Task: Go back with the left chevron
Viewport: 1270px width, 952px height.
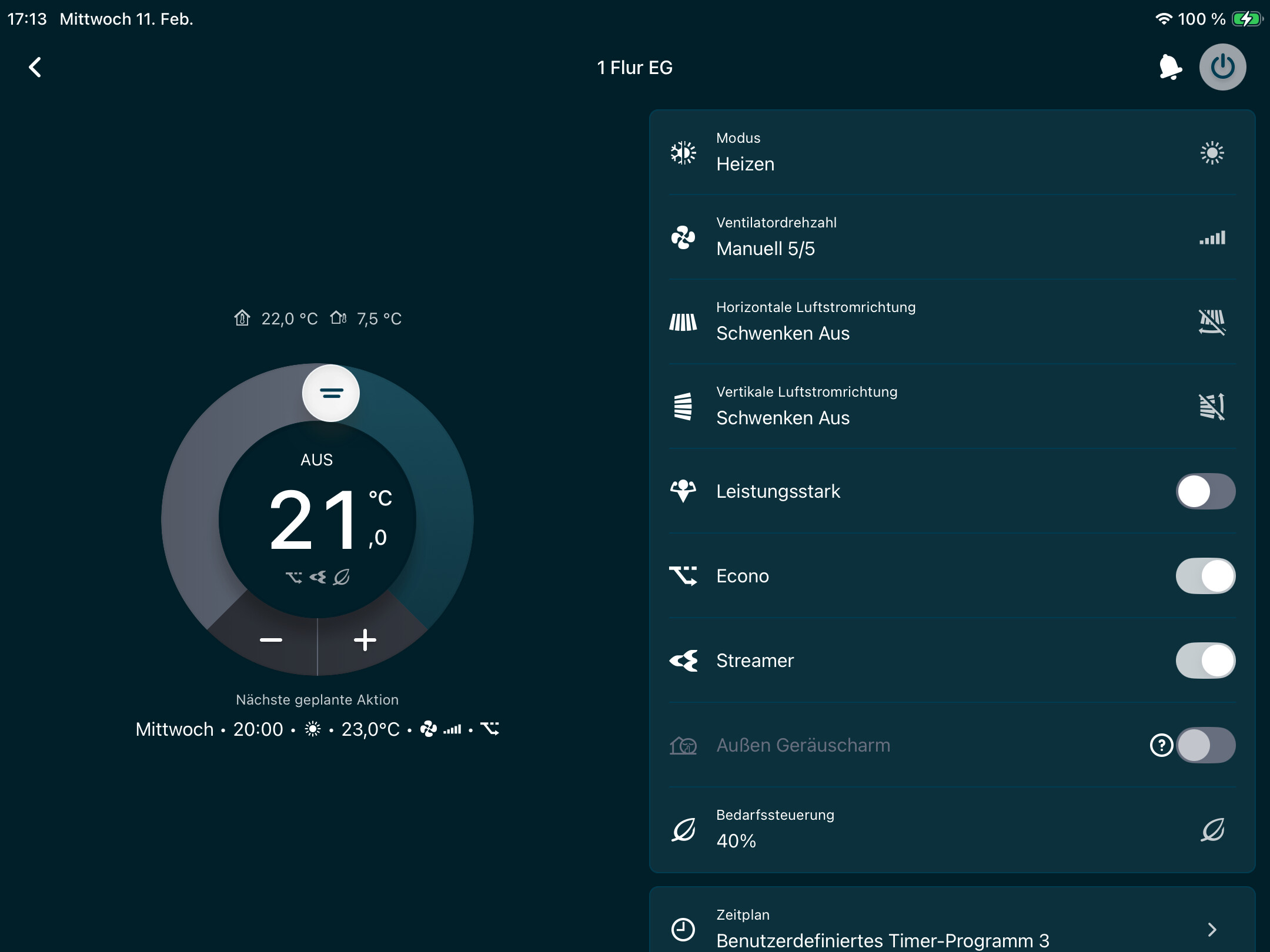Action: pyautogui.click(x=35, y=67)
